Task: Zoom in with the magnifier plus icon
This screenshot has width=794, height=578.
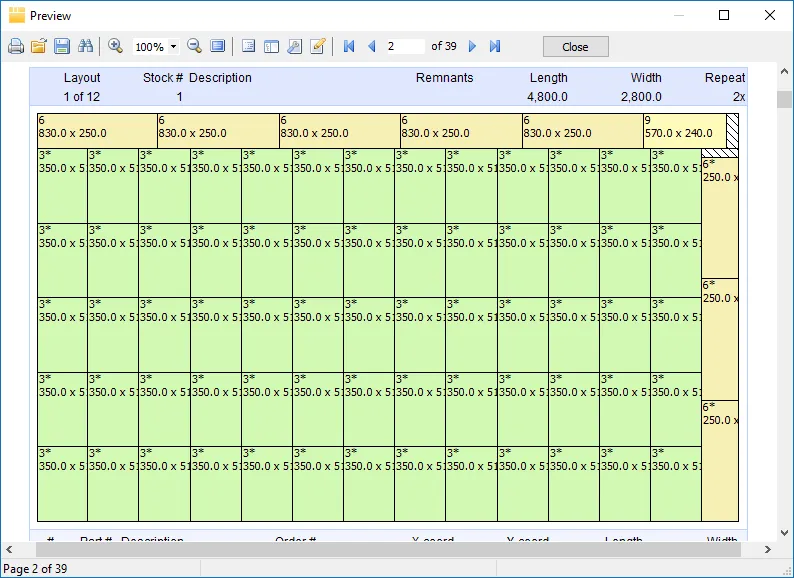Action: tap(116, 47)
